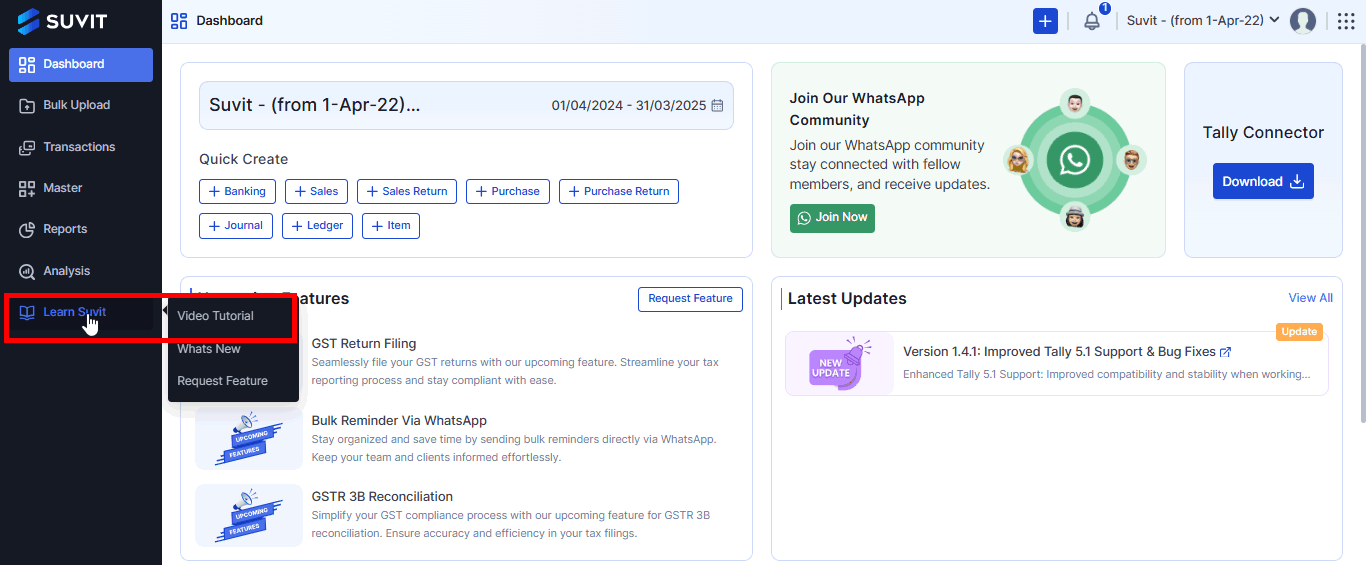Open notifications via the bell icon
This screenshot has height=565, width=1366.
[1092, 21]
